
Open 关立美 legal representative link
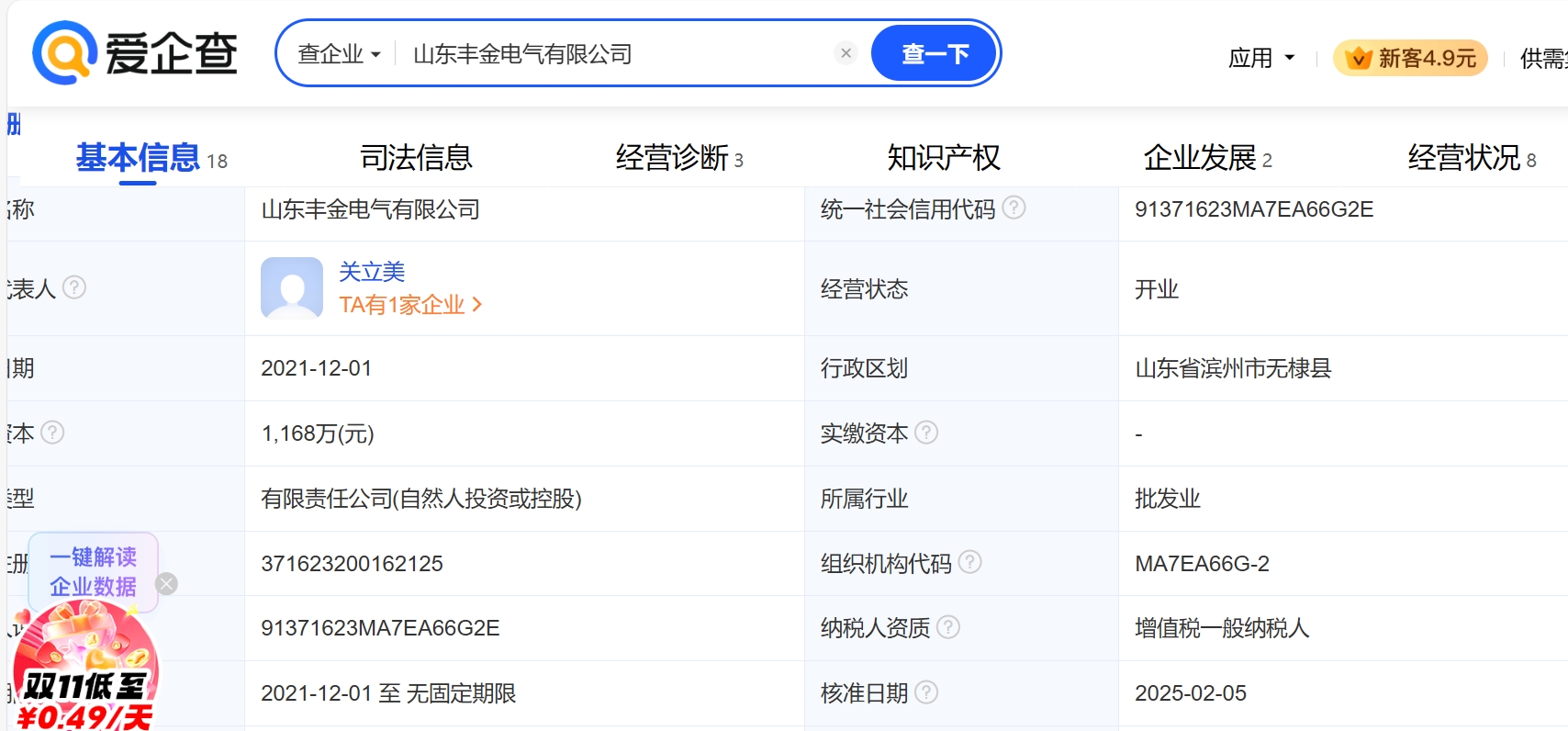coord(372,272)
